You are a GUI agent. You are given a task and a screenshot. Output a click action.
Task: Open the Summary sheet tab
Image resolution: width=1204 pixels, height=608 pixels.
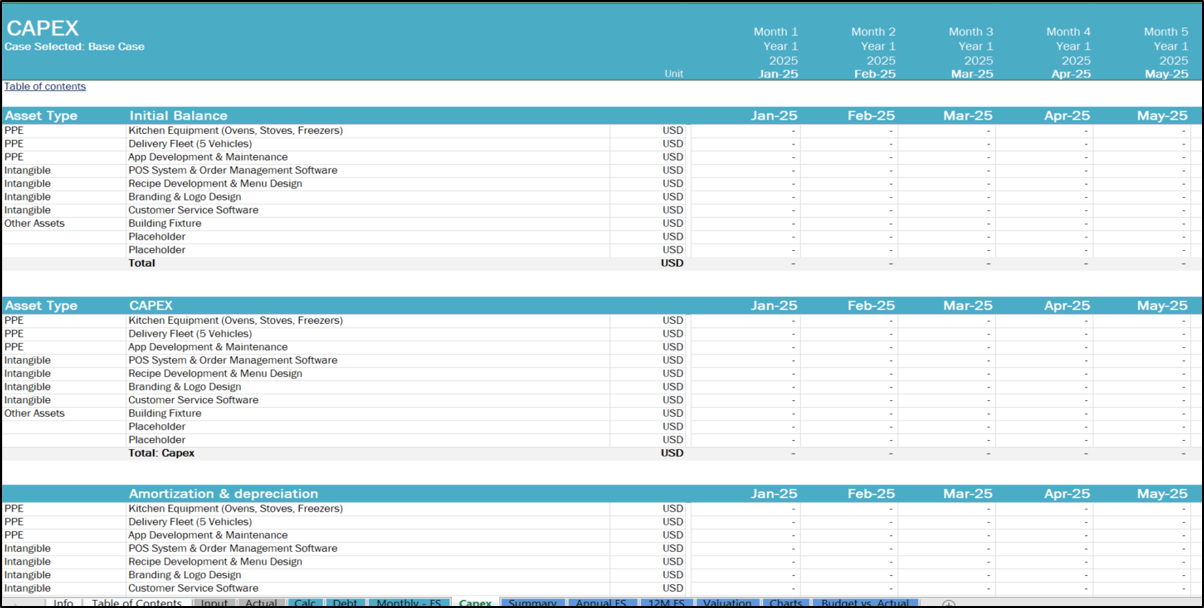(531, 603)
